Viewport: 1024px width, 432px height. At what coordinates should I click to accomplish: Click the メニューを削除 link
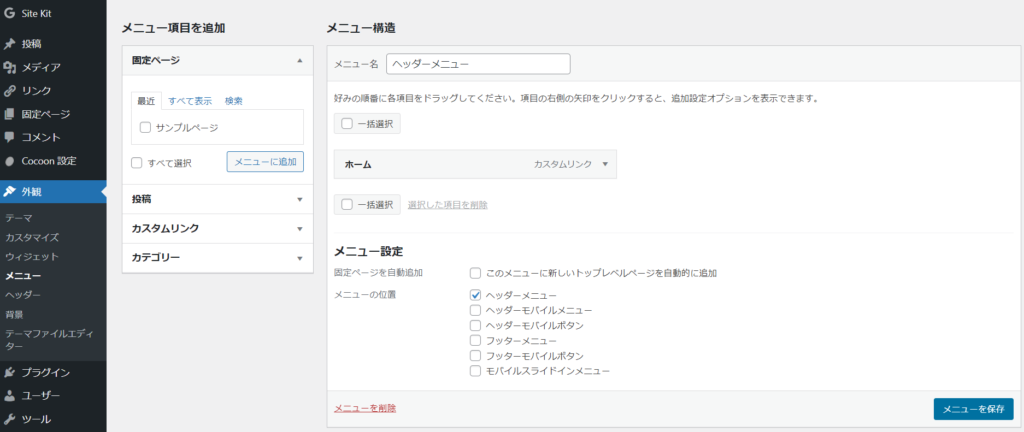click(x=364, y=408)
